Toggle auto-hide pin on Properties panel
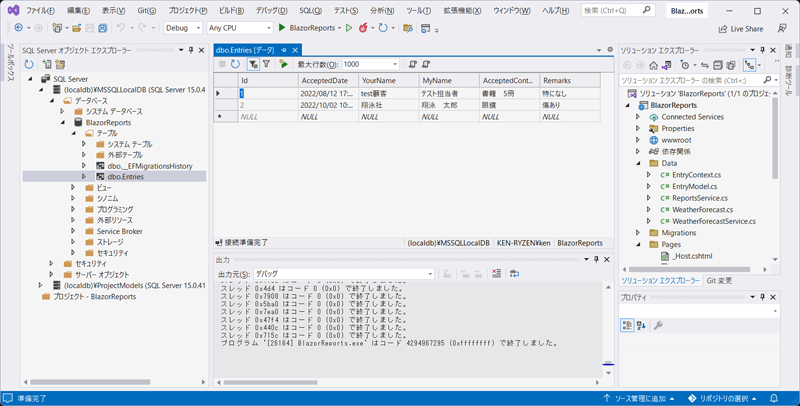Viewport: 800px width, 406px height. pyautogui.click(x=762, y=297)
